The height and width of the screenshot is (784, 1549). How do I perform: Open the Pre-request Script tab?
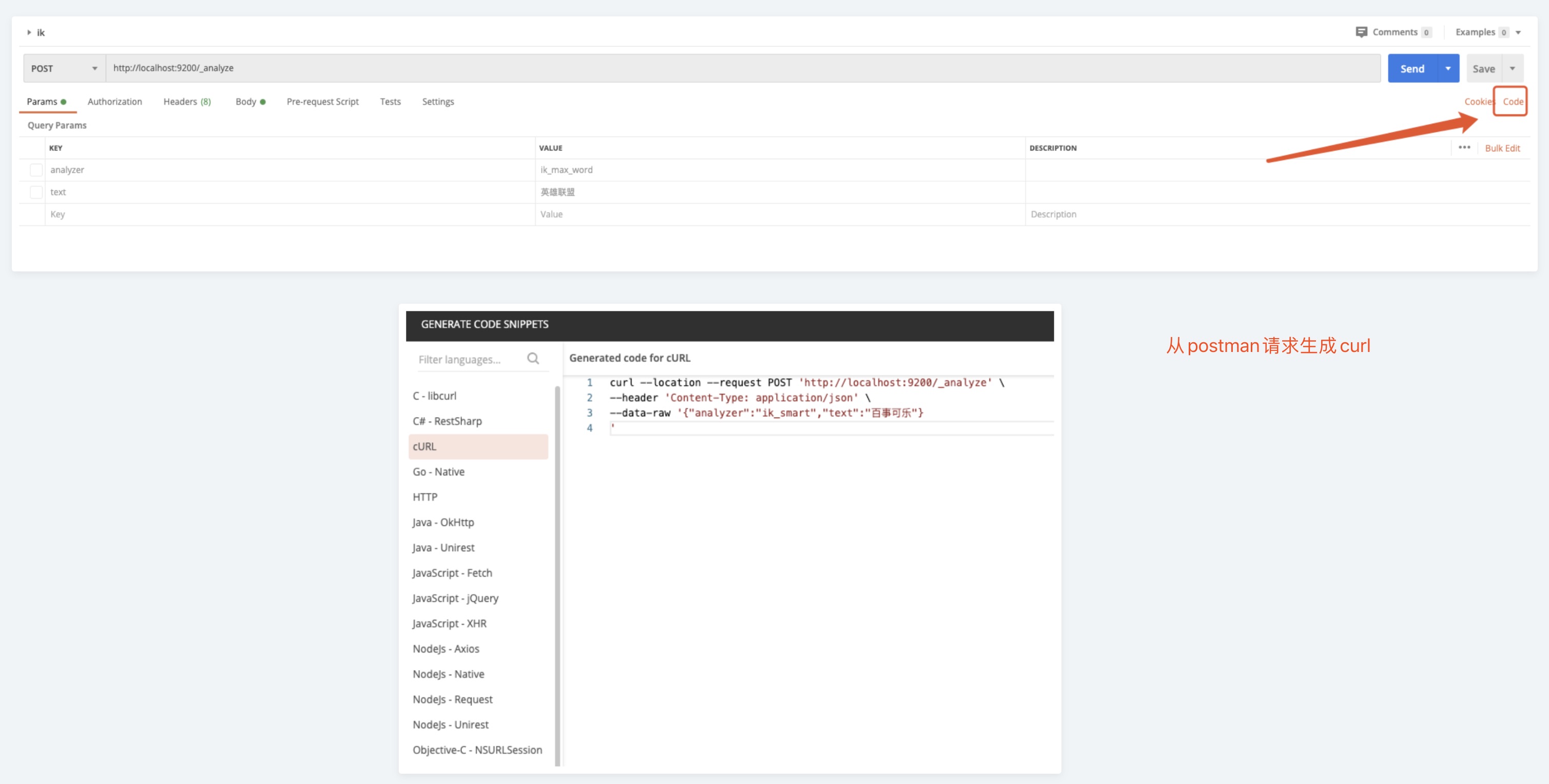(322, 102)
